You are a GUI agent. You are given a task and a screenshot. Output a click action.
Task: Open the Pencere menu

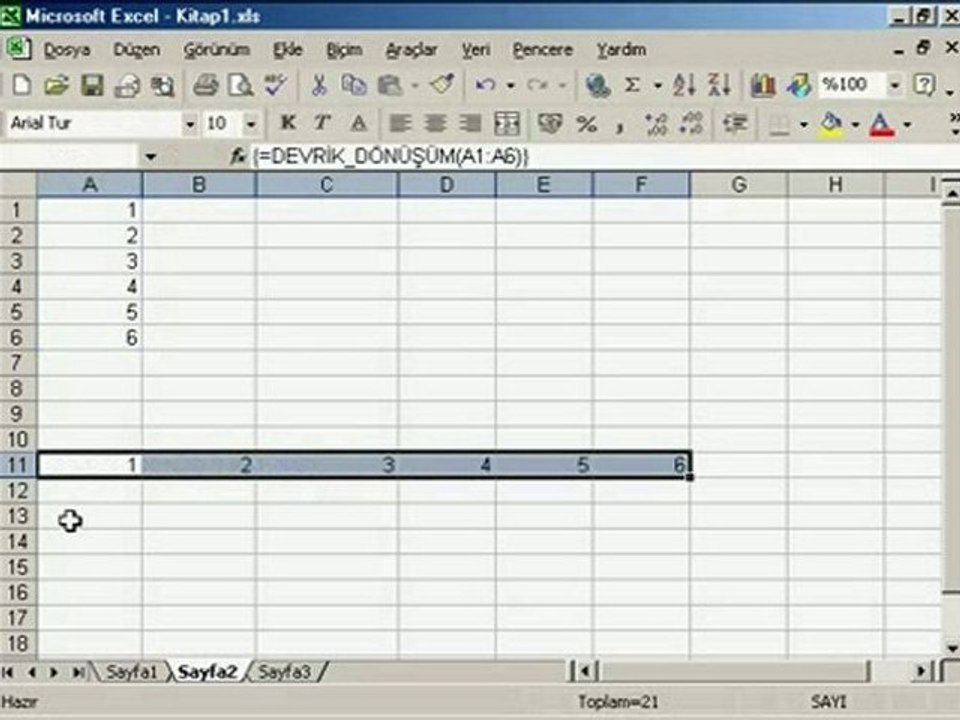(542, 50)
